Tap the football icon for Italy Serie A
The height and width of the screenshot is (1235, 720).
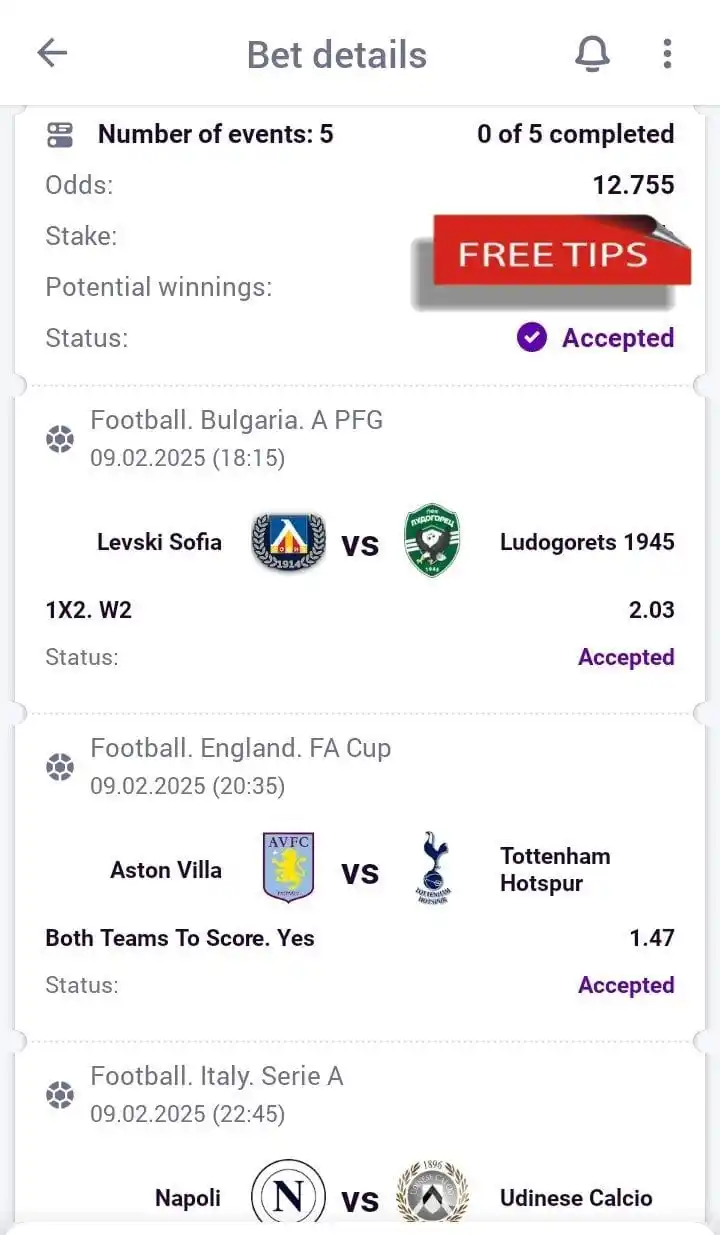(60, 1095)
